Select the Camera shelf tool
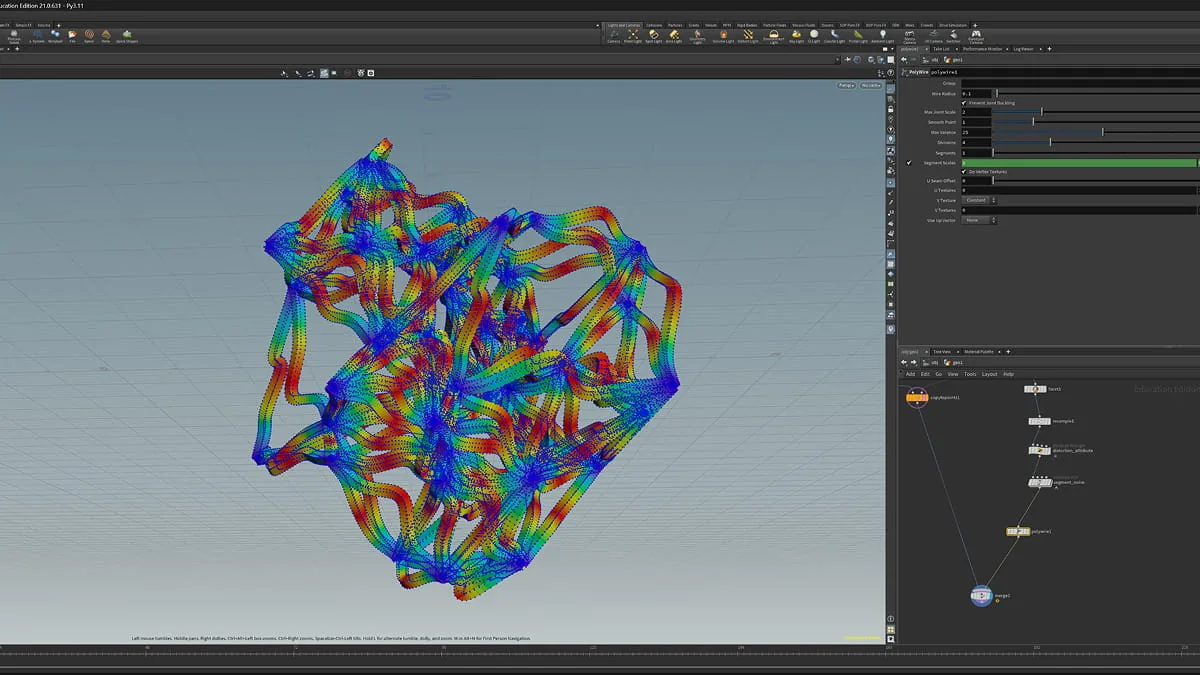Screen dimensions: 1200x675 (x=613, y=36)
